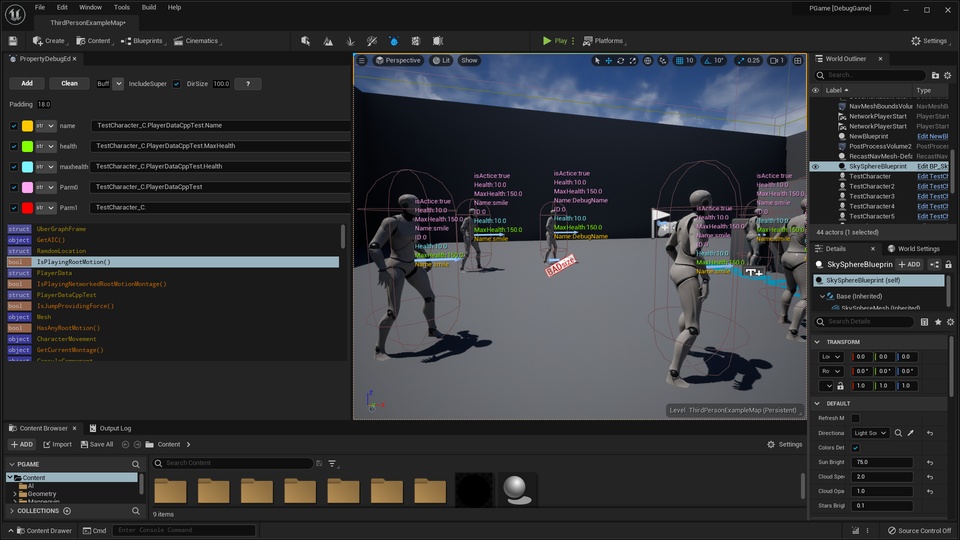This screenshot has height=540, width=960.
Task: Open viewport options hamburger menu
Action: click(364, 60)
